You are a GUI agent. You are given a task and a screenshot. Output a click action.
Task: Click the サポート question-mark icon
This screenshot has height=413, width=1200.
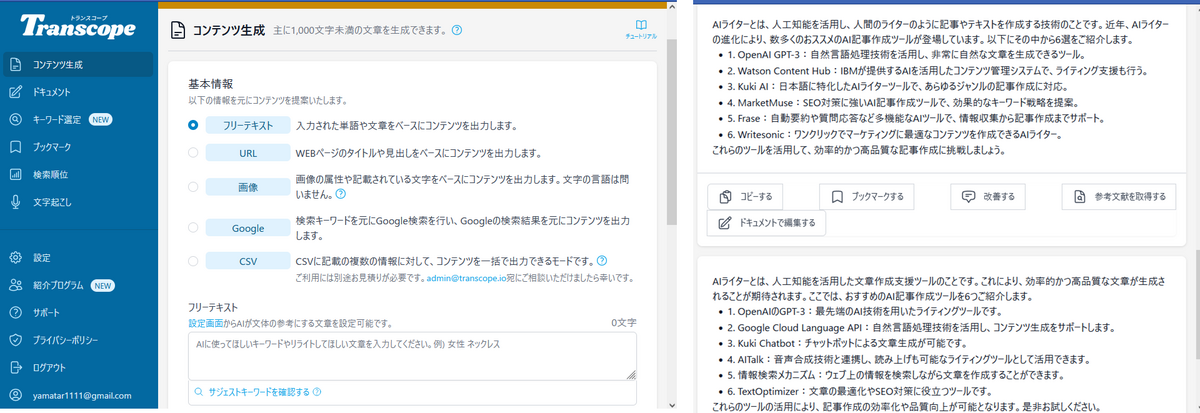pyautogui.click(x=15, y=312)
